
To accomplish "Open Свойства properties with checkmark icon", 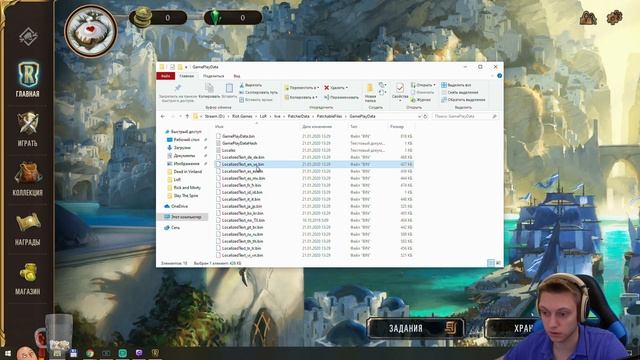I will pyautogui.click(x=400, y=91).
